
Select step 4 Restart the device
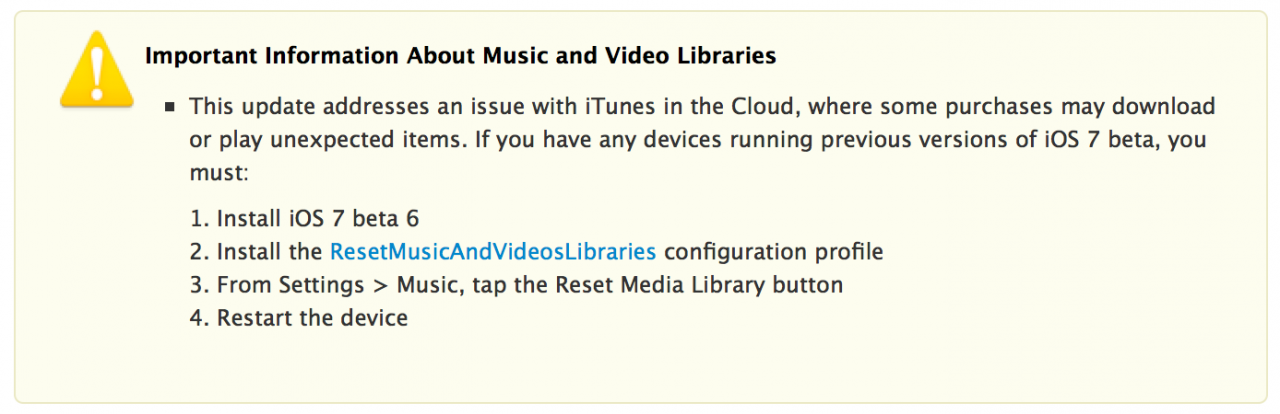click(298, 318)
